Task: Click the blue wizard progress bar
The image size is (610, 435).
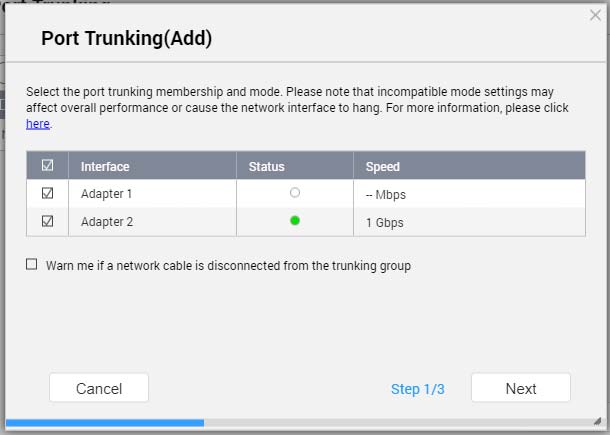Action: coord(105,423)
